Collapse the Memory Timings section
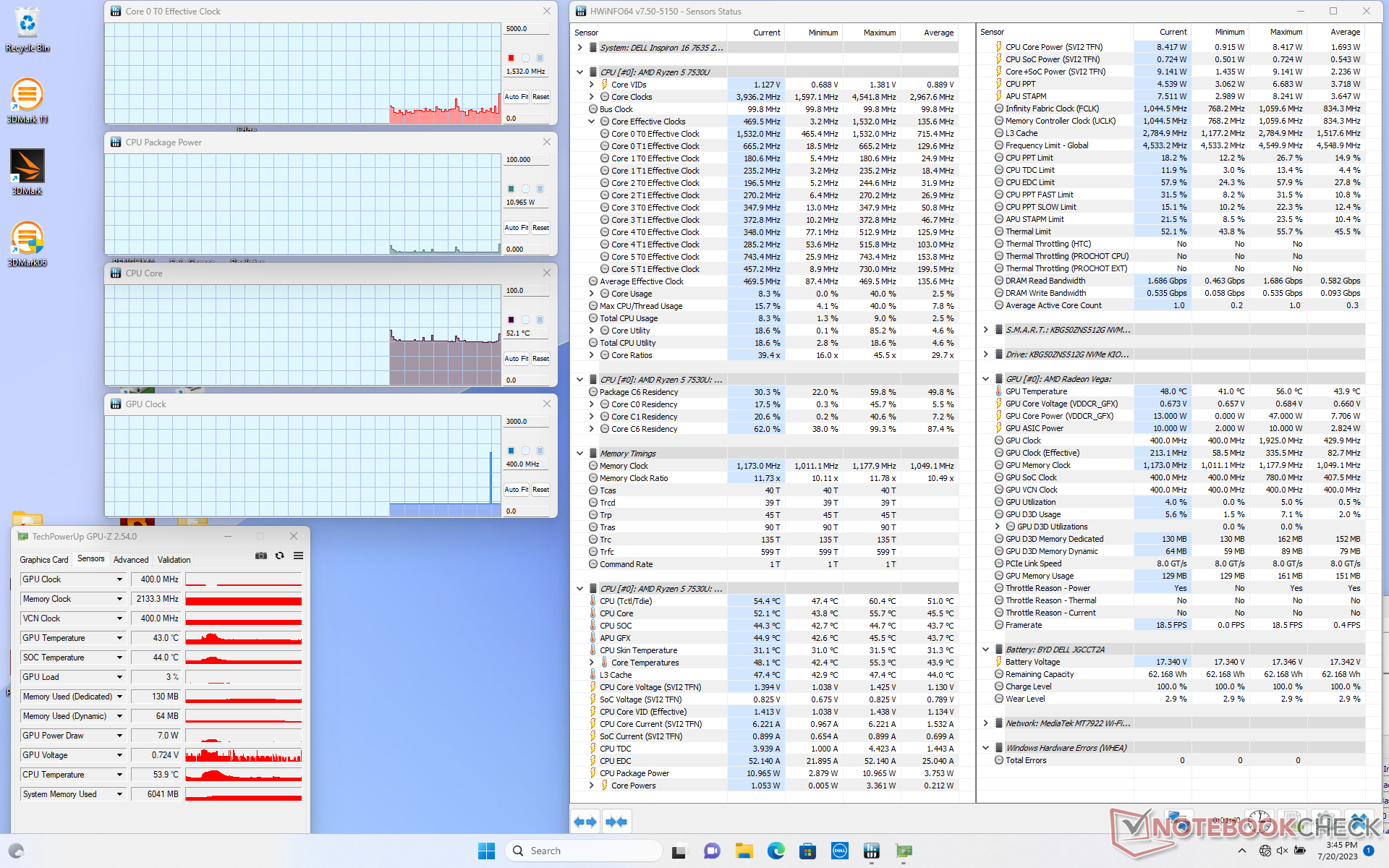Viewport: 1389px width, 868px height. [579, 454]
